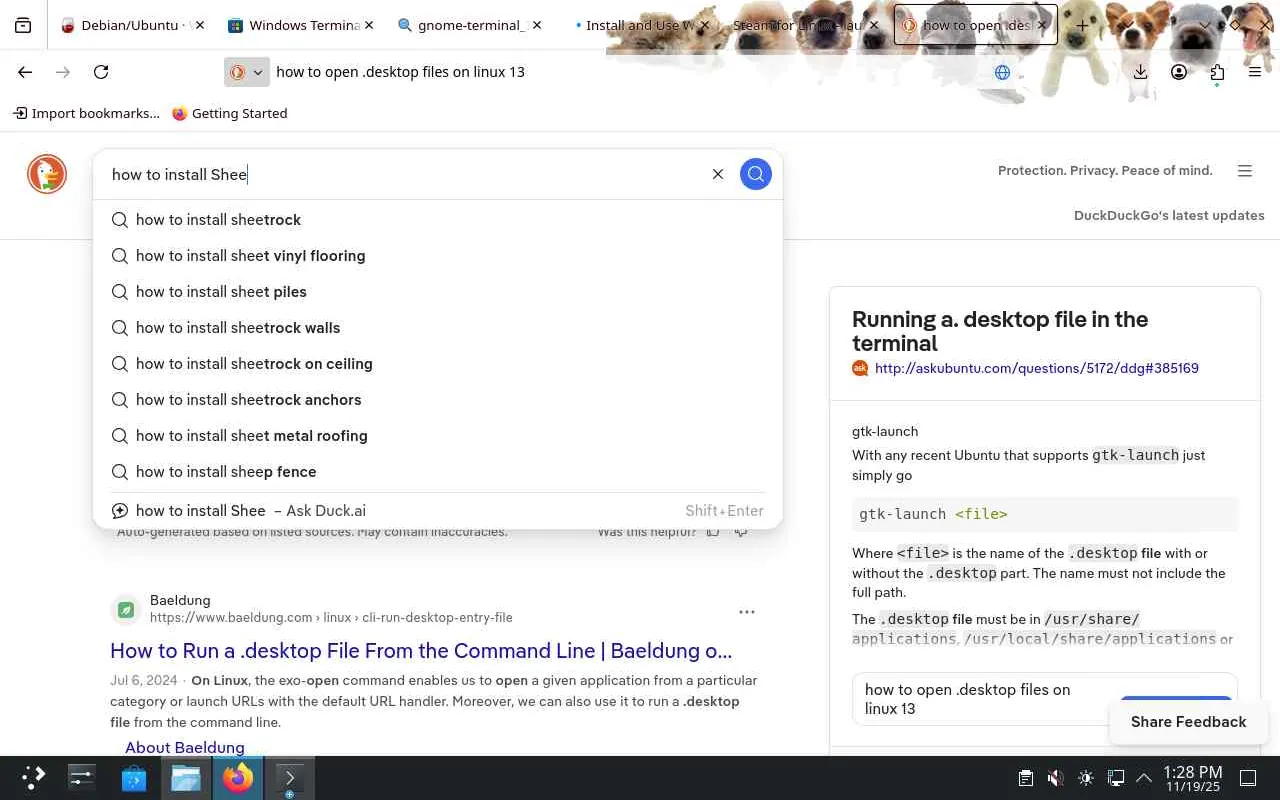Select suggestion "how to install sheetrock"
1280x800 pixels.
point(438,220)
